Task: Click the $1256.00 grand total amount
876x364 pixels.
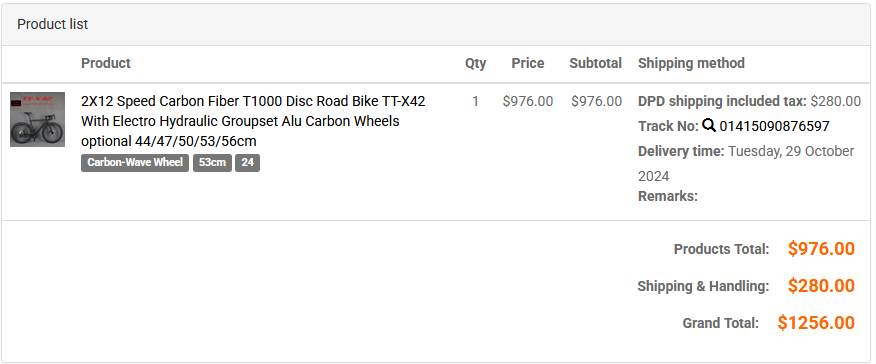Action: (x=816, y=323)
